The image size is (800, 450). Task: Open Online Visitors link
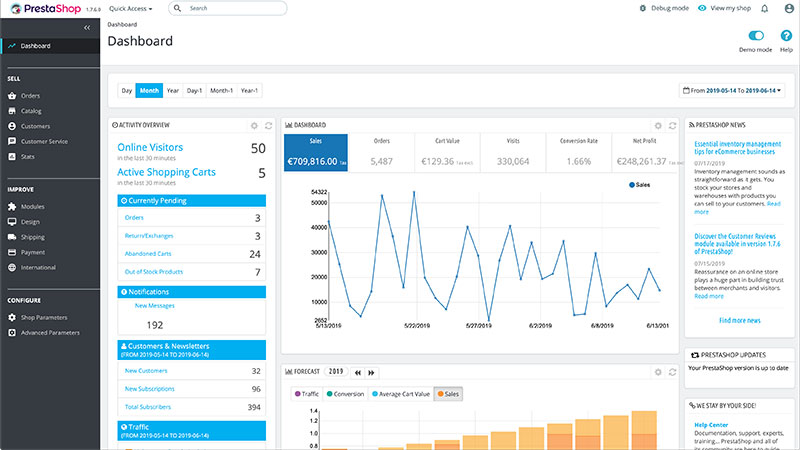point(150,147)
